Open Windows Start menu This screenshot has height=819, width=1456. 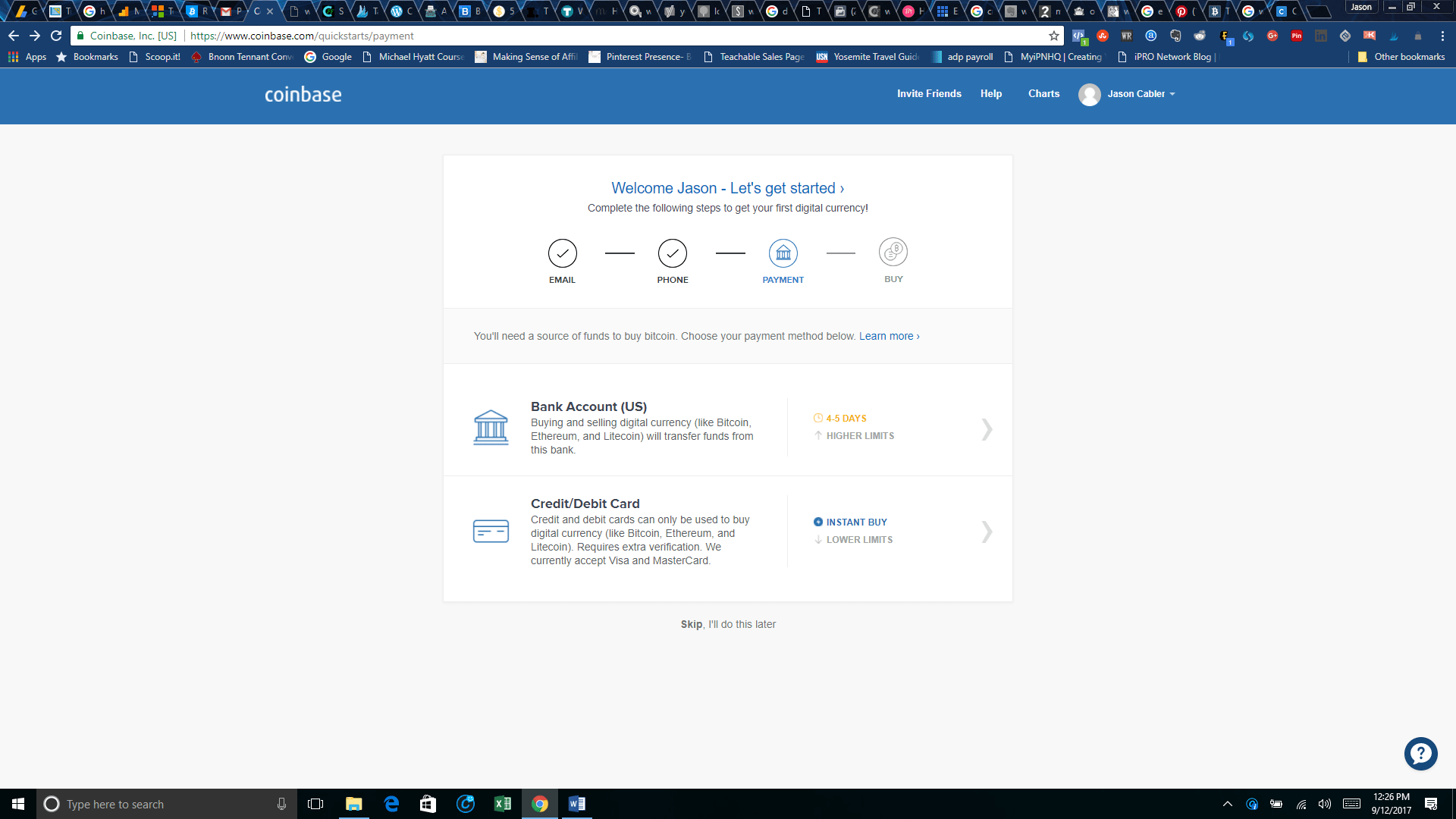click(18, 804)
